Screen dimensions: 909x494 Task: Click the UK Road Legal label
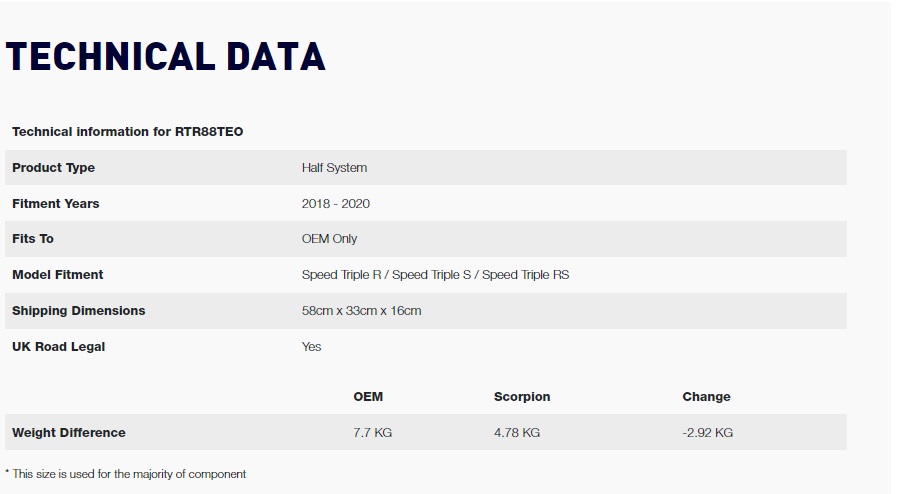59,347
